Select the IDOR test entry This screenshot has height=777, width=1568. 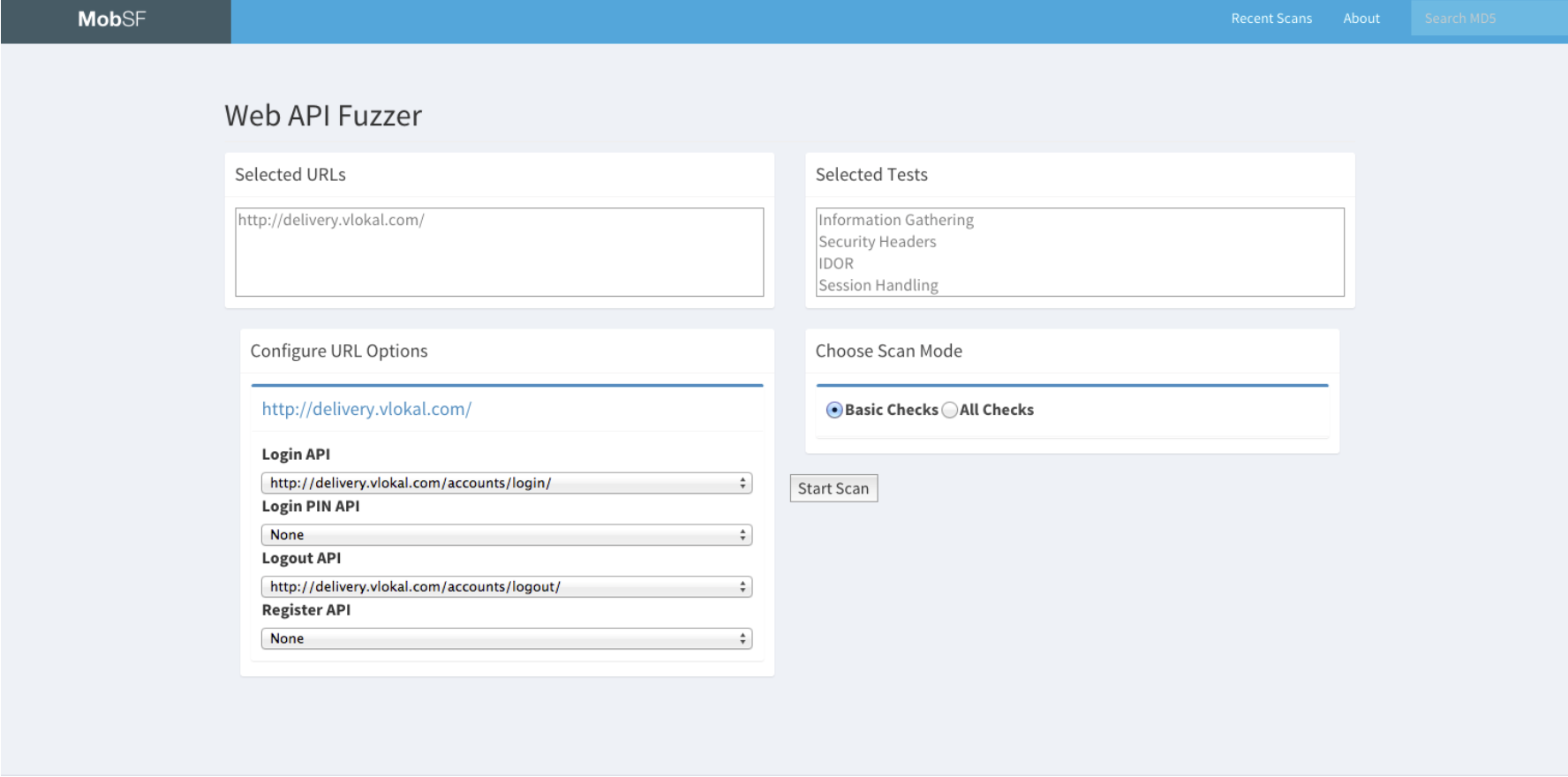coord(836,263)
